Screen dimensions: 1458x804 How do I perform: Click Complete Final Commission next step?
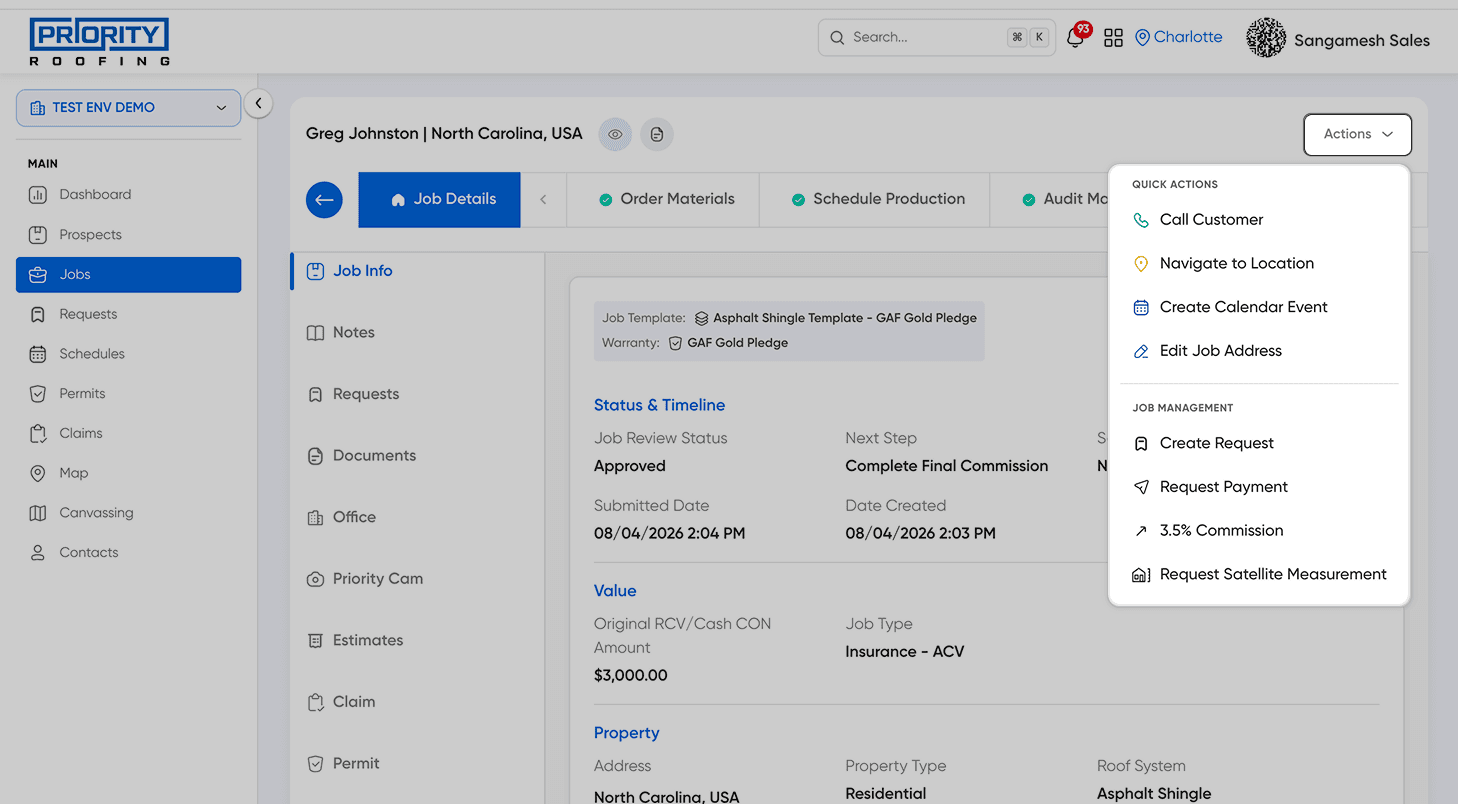click(946, 466)
